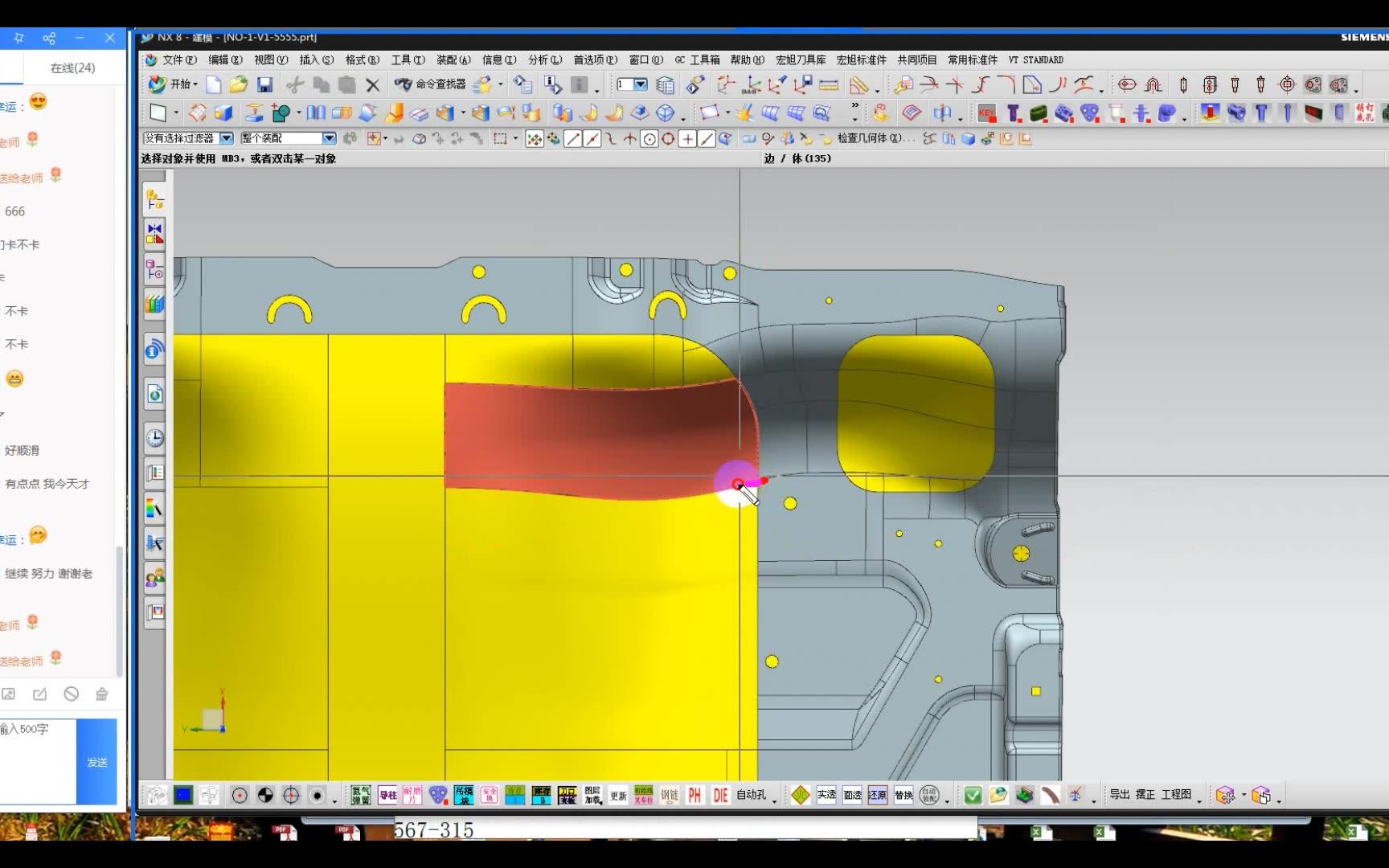Click the 发送 send button in chat
The height and width of the screenshot is (868, 1389).
click(96, 761)
